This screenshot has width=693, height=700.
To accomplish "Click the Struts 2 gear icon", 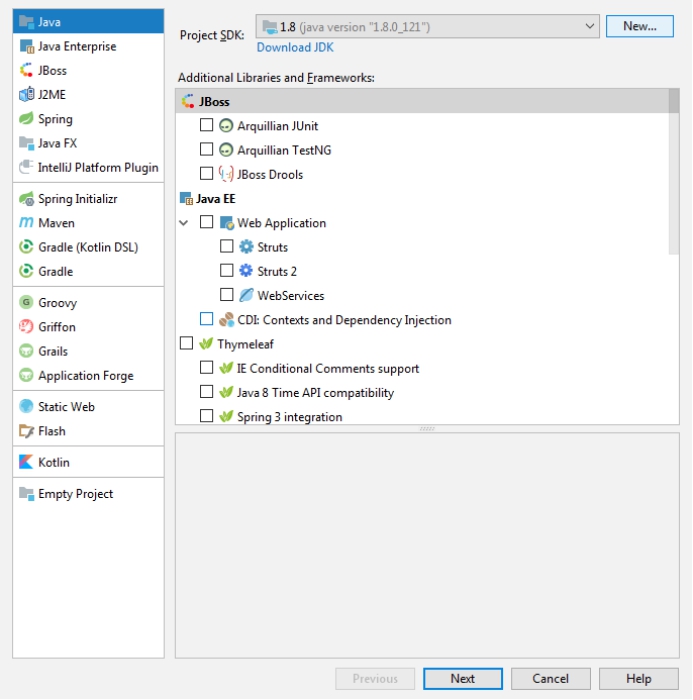I will pos(246,271).
